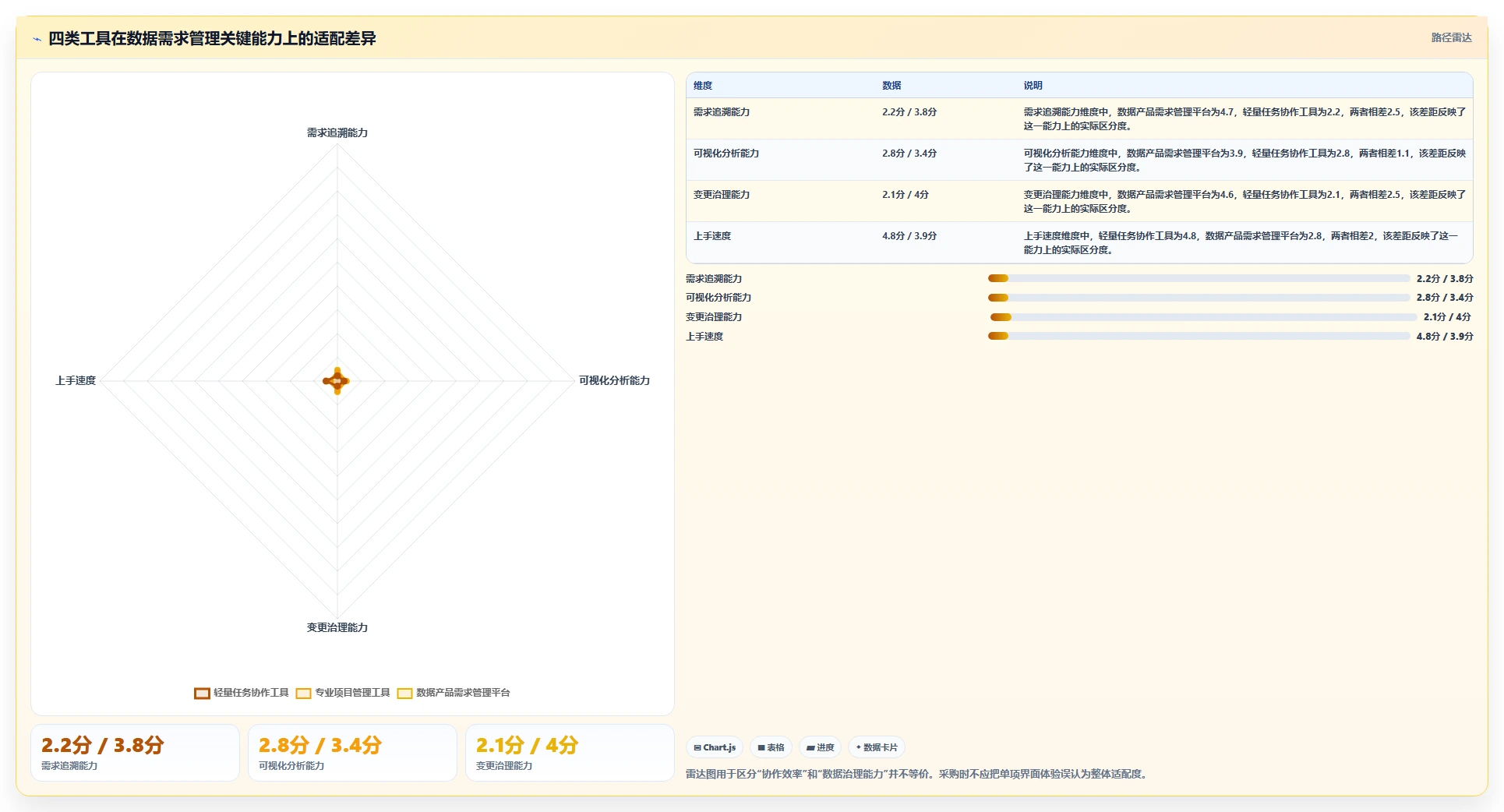
Task: Click the 2.1分 / 4分 table data cell
Action: (906, 195)
